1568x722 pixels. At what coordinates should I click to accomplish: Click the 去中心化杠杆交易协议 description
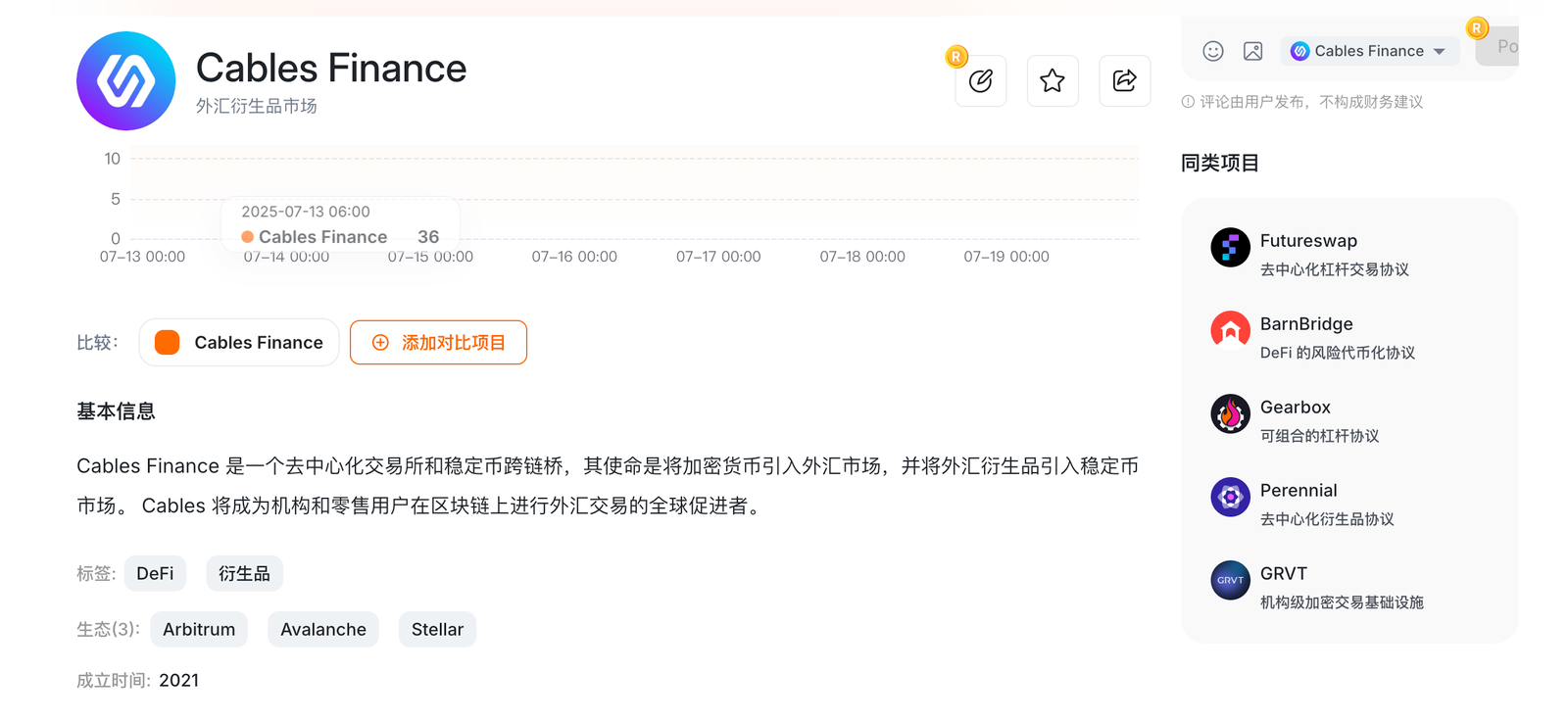[x=1335, y=269]
